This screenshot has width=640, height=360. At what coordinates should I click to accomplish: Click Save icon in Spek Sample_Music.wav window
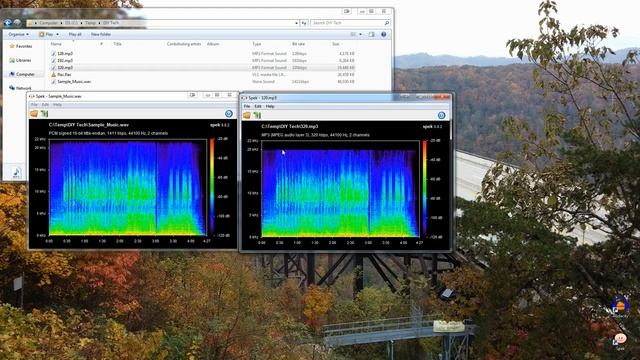(44, 113)
